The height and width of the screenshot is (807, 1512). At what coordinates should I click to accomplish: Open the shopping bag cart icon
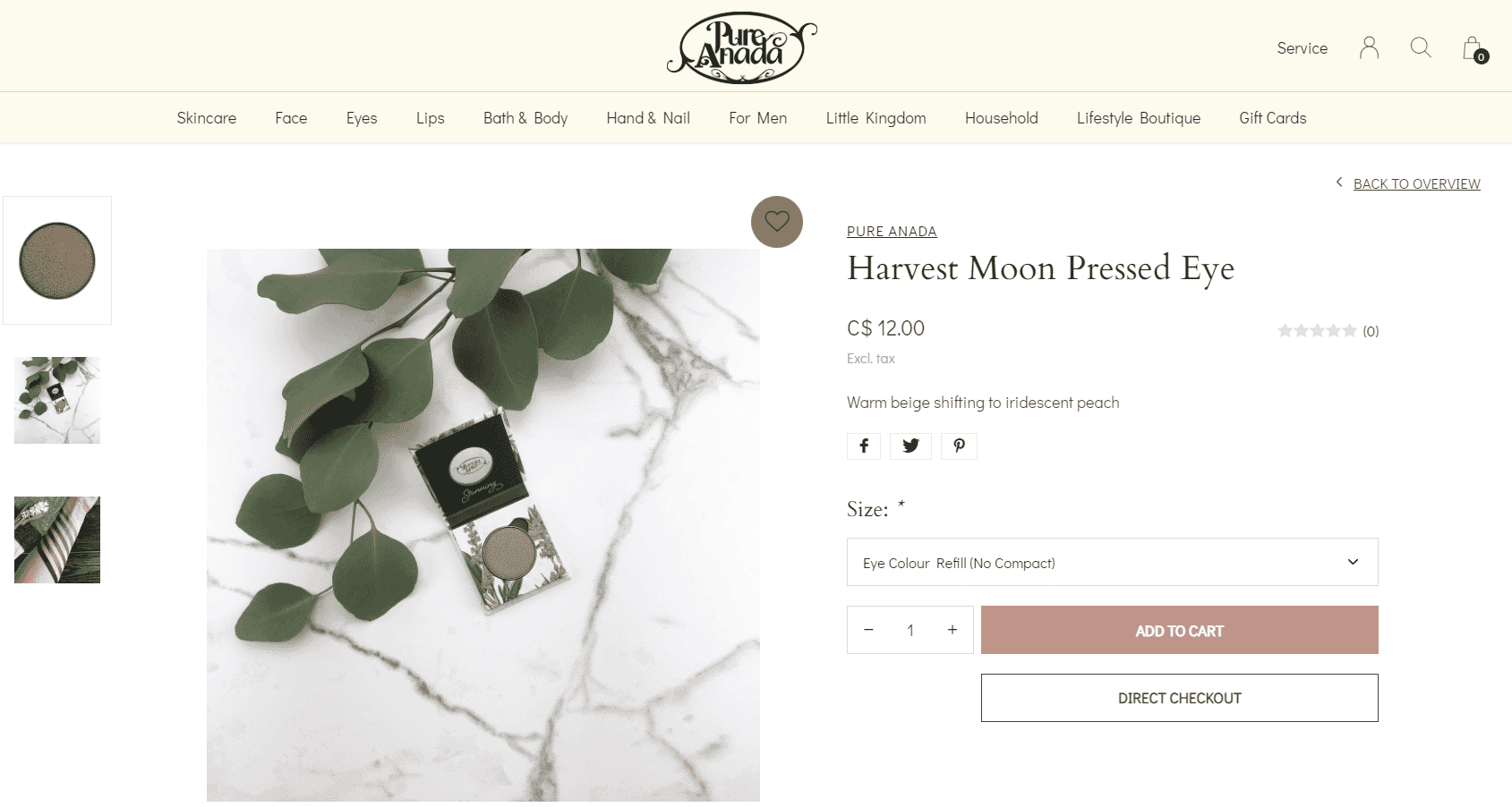[1474, 48]
